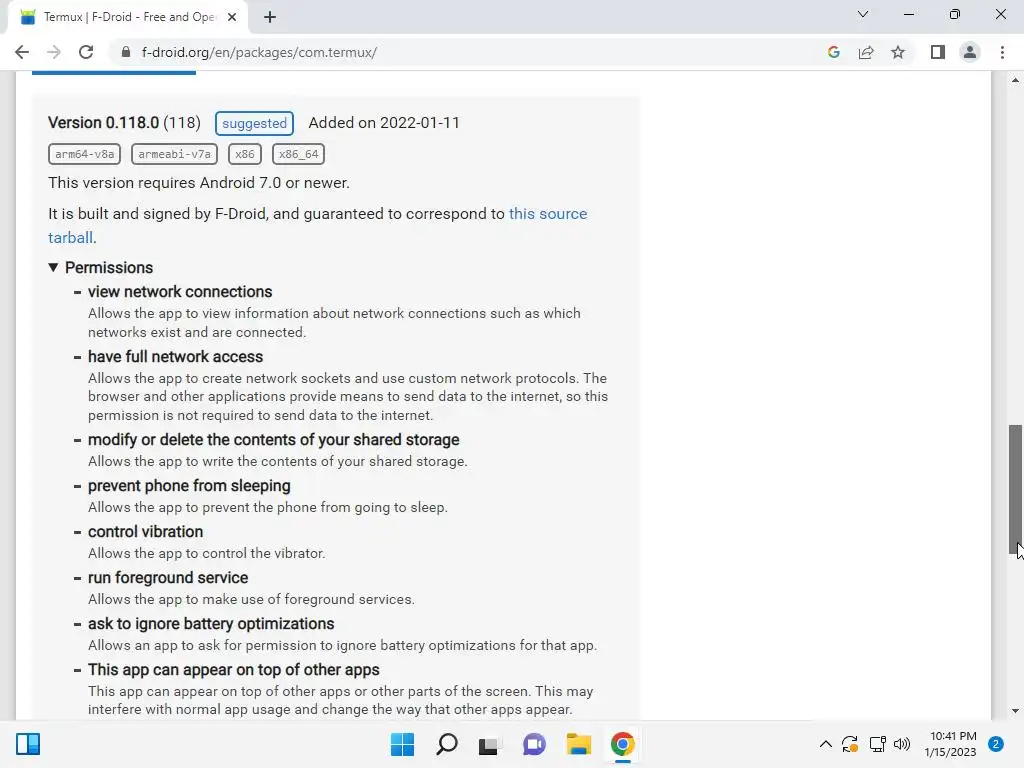Click the page scrollbar thumb
Screen dimensions: 1024x768
pyautogui.click(x=1015, y=490)
